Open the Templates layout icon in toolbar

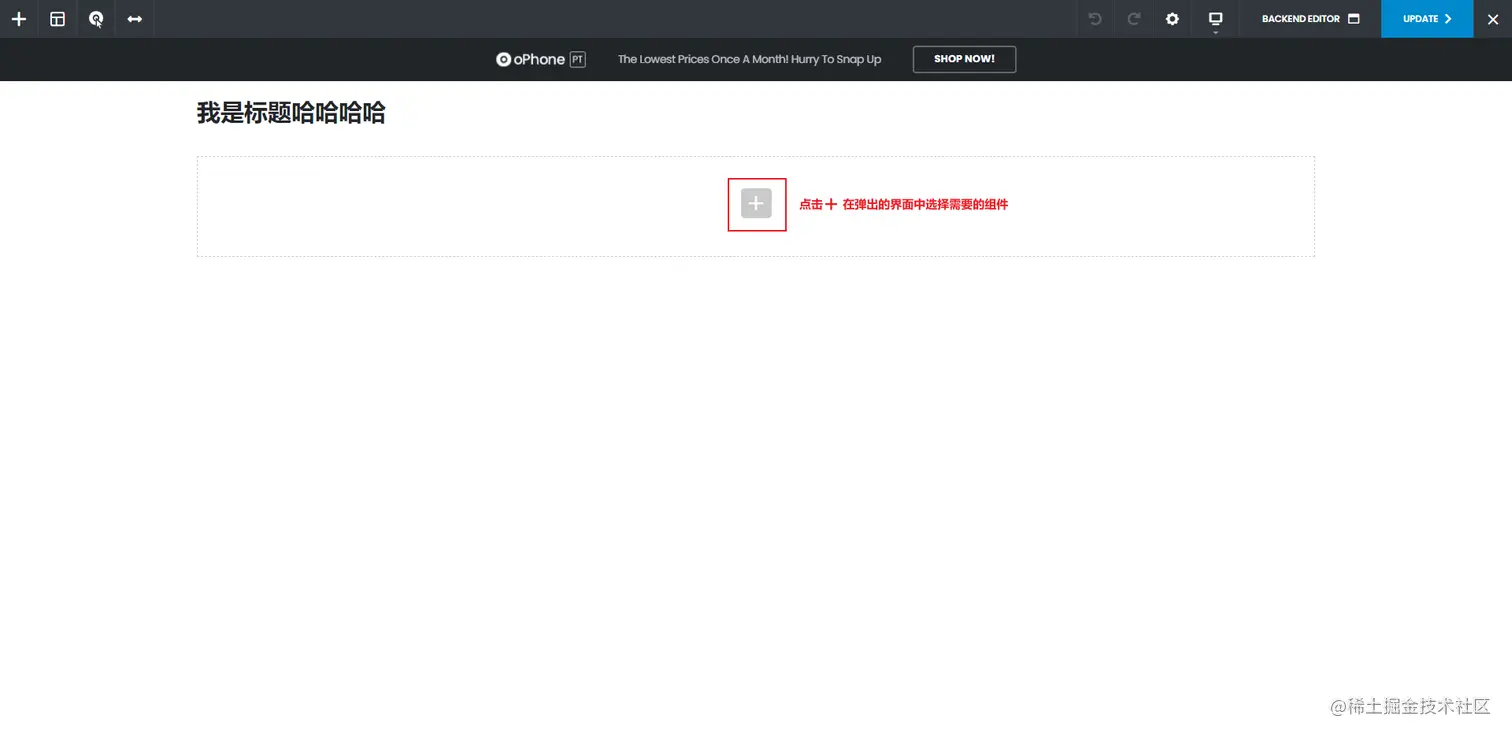58,19
